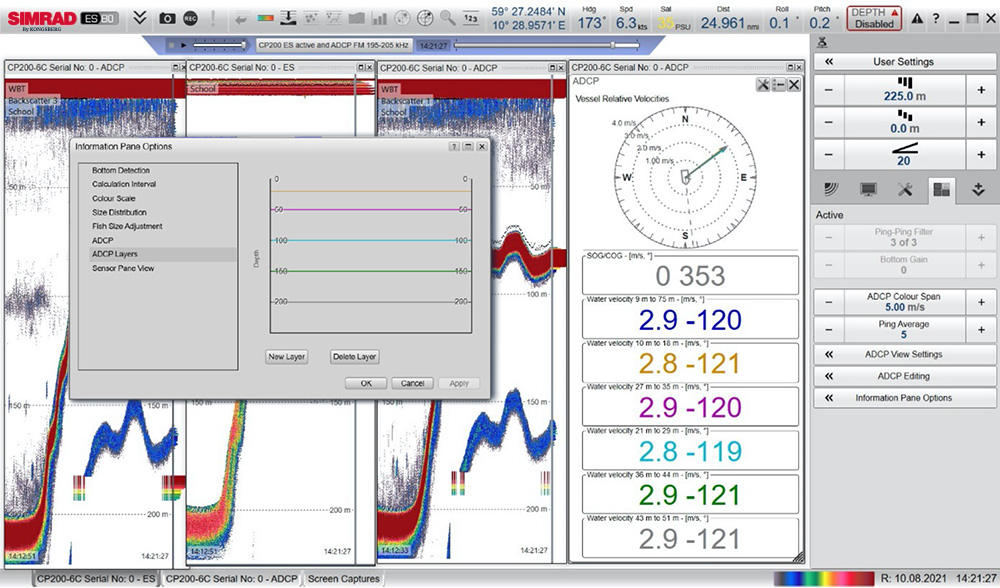The image size is (1000, 588).
Task: Open the Setup tools icon on right panel
Action: point(906,190)
